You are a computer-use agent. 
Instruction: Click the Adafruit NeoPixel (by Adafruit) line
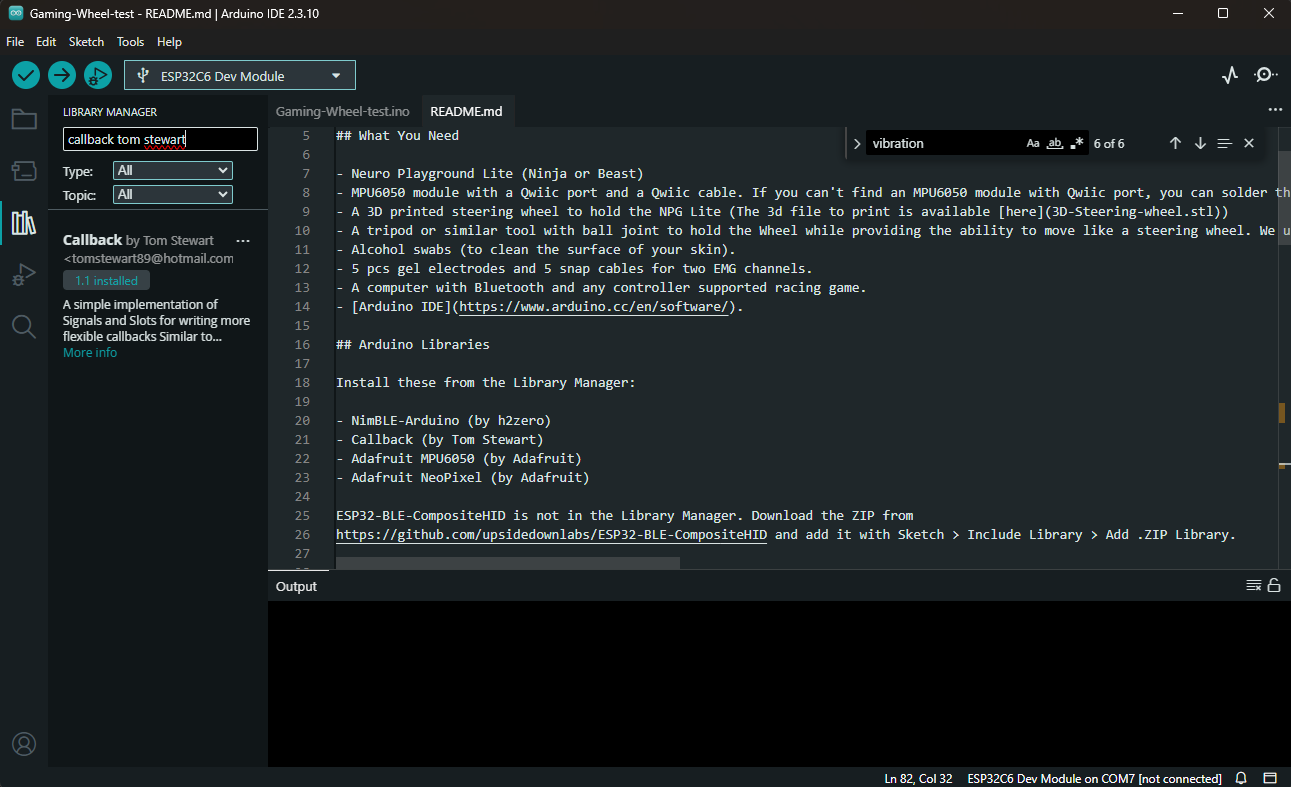click(463, 478)
